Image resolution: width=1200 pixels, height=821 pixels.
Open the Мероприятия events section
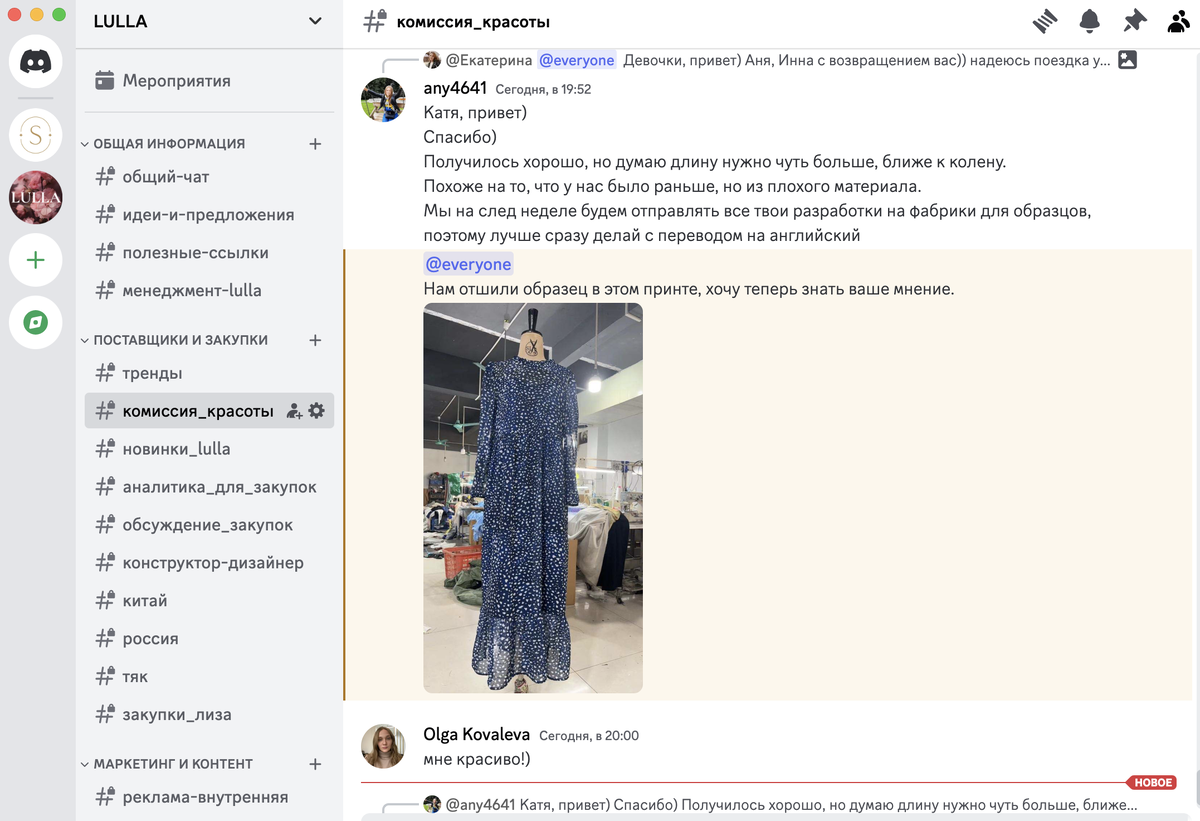[x=209, y=81]
